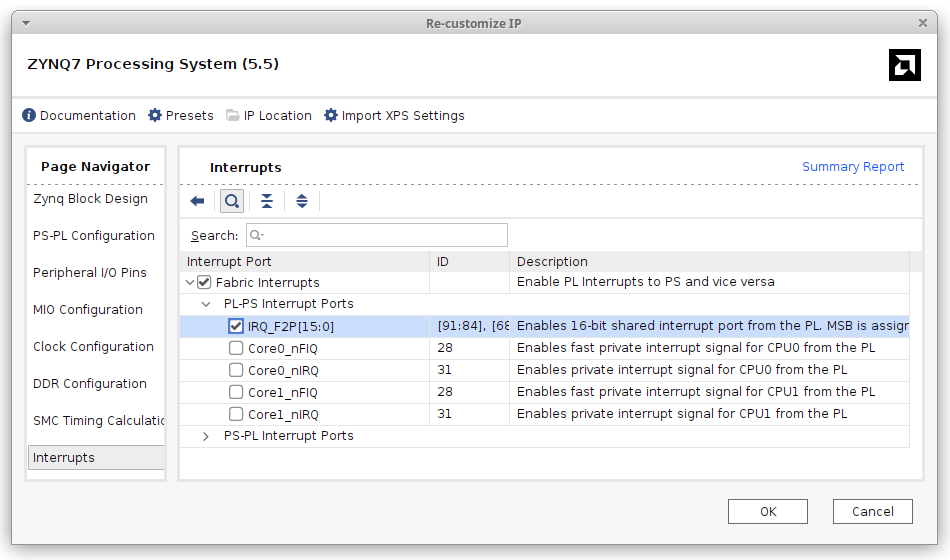950x560 pixels.
Task: Click the Import XPS Settings gear icon
Action: [x=331, y=116]
